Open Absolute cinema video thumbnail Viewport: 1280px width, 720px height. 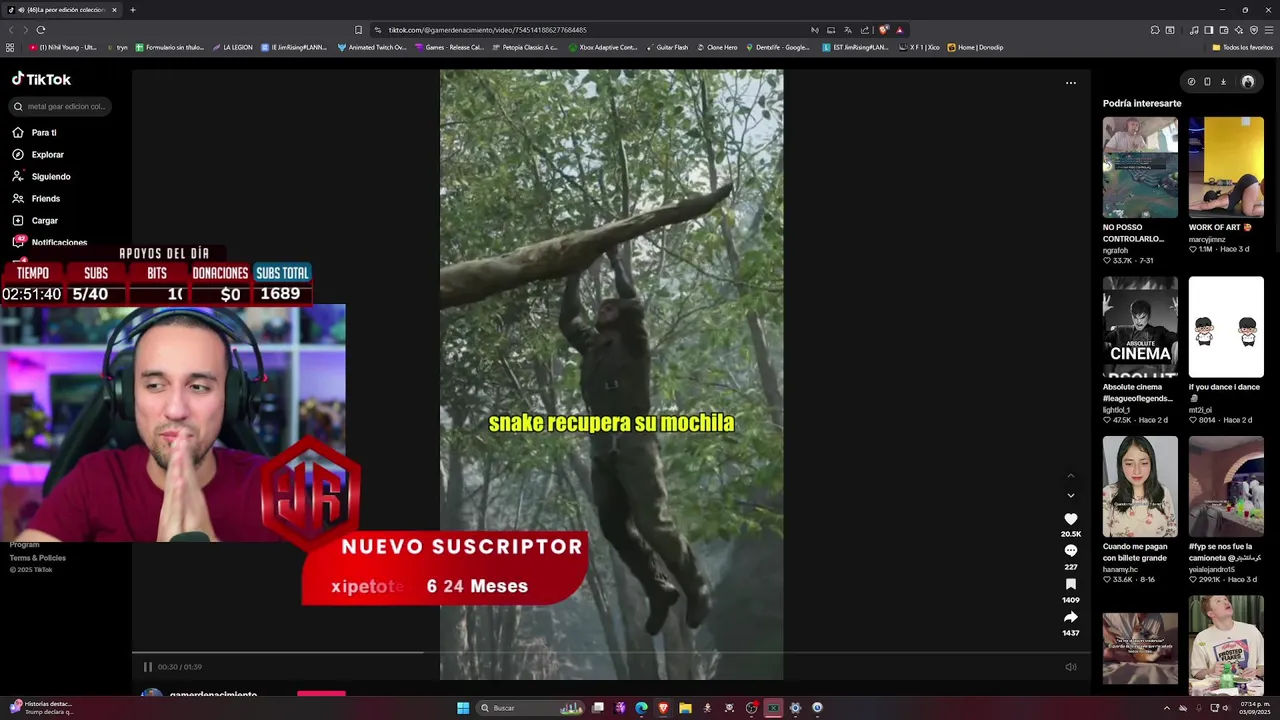tap(1140, 327)
